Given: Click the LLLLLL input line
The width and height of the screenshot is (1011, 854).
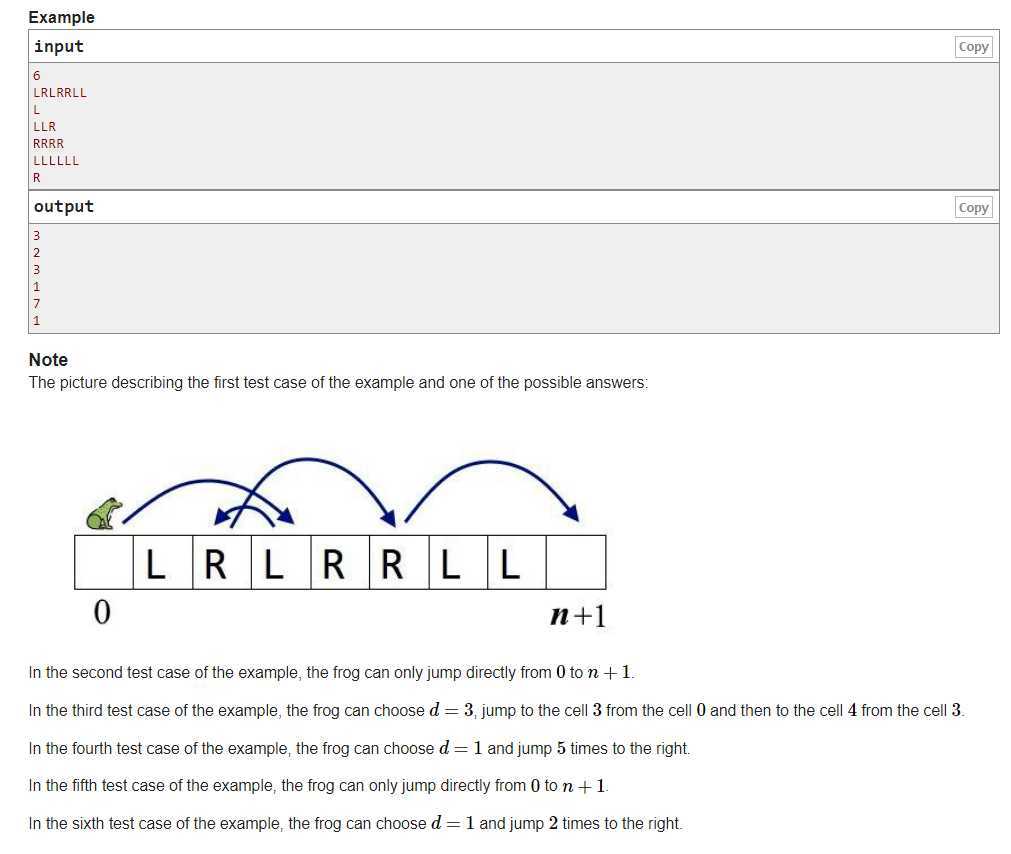Looking at the screenshot, I should 56,160.
